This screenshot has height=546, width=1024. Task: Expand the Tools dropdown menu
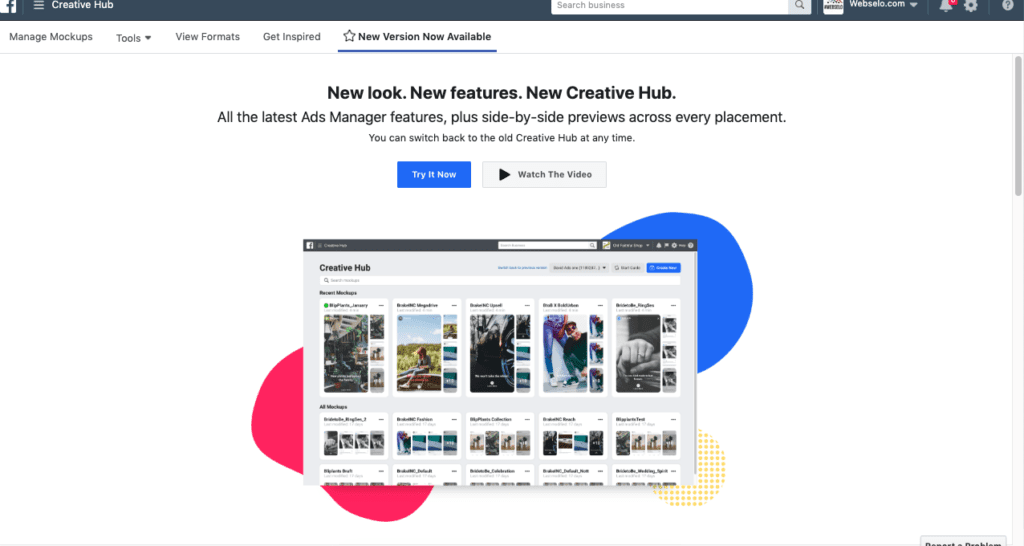(x=133, y=38)
